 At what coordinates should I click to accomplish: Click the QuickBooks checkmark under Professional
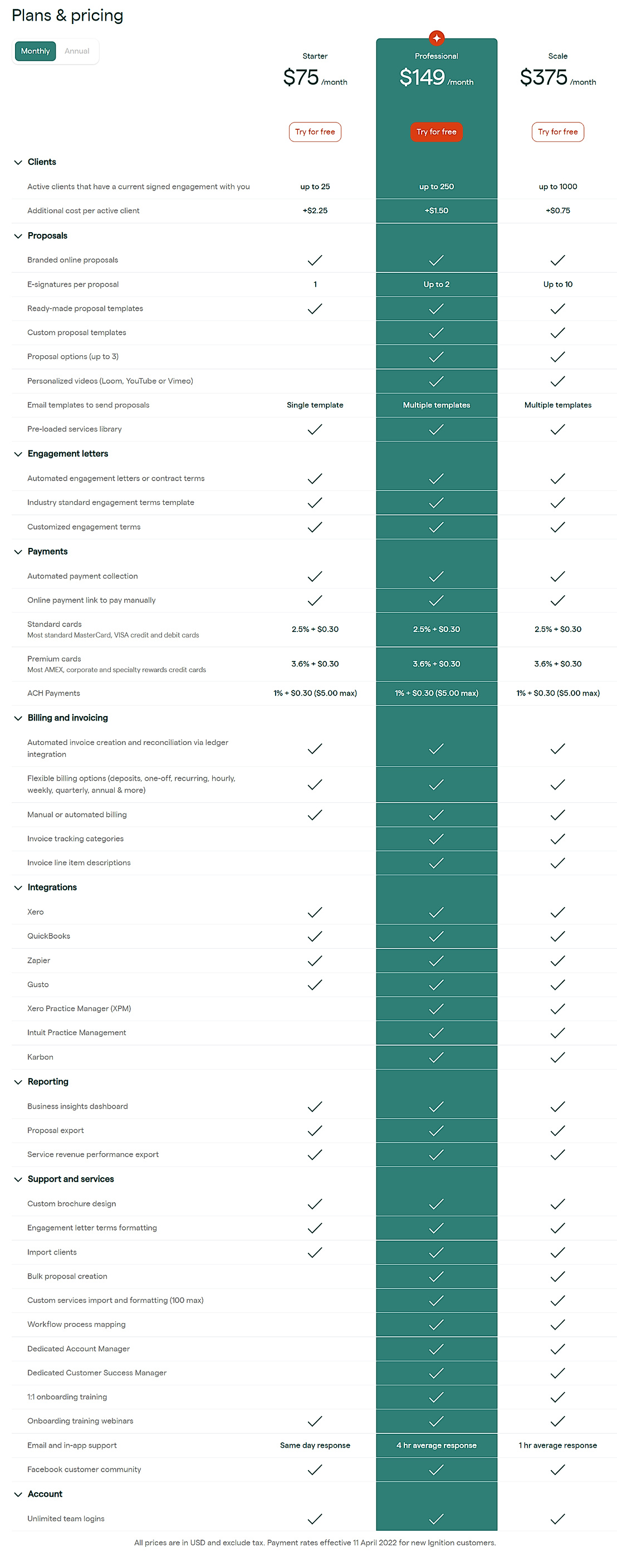click(x=435, y=936)
